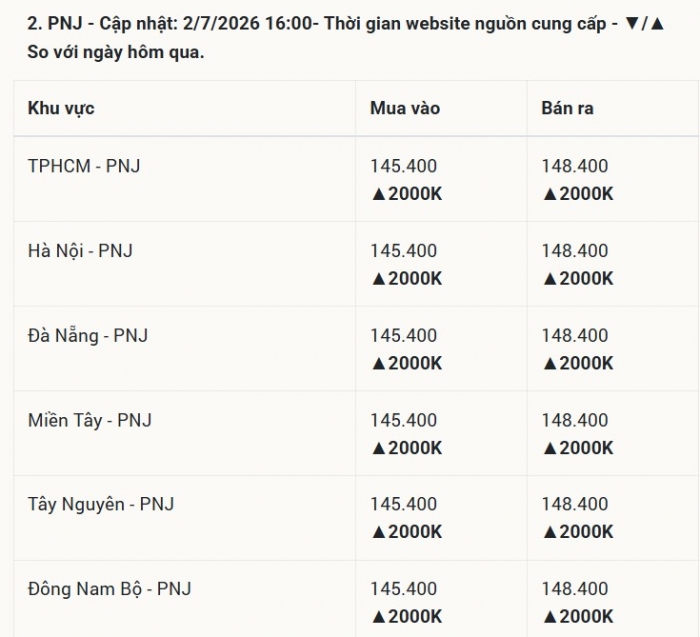The width and height of the screenshot is (700, 637).
Task: Click the Mua vào column header
Action: pyautogui.click(x=405, y=108)
